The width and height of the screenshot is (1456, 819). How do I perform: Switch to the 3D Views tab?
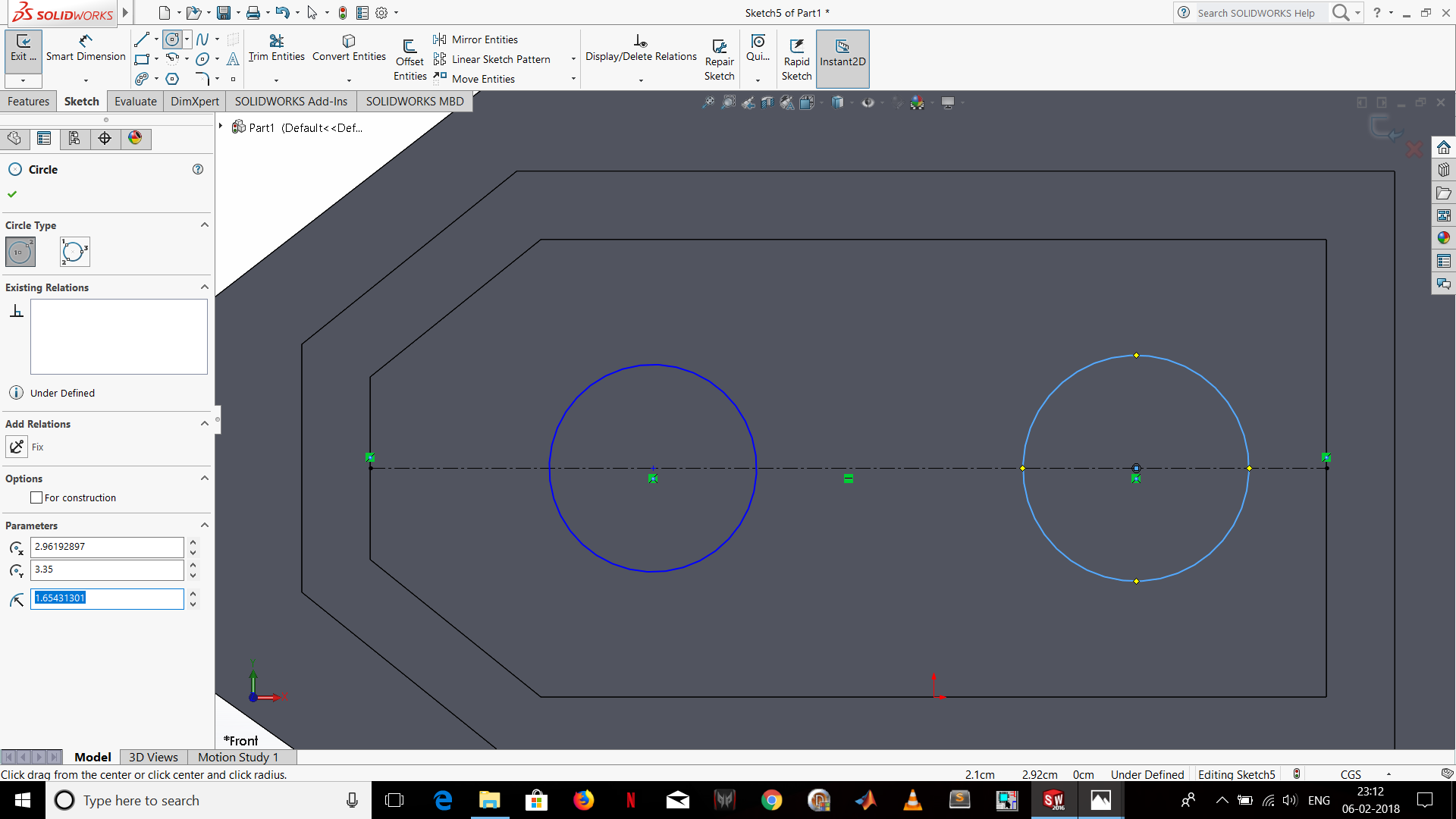click(x=153, y=757)
